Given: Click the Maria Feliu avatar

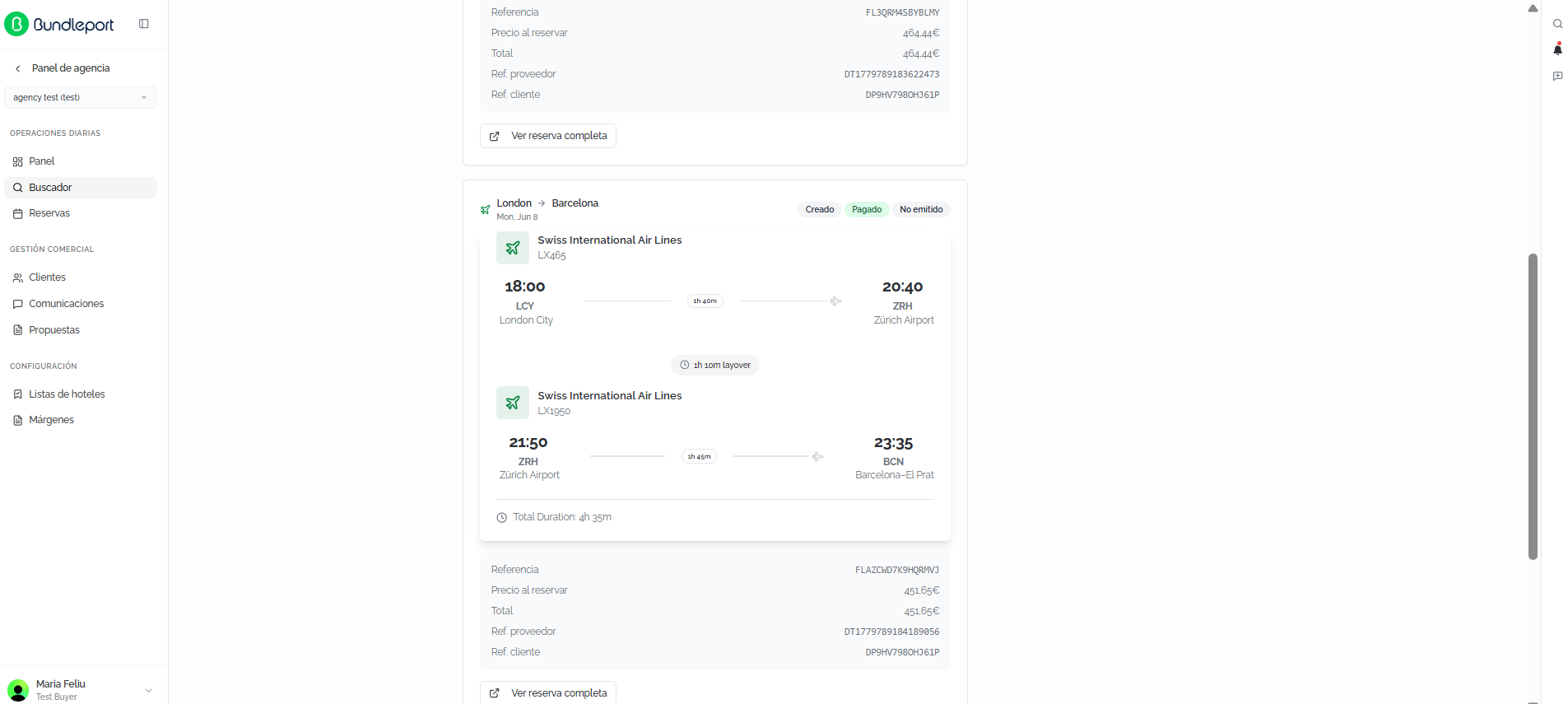Looking at the screenshot, I should pos(18,690).
